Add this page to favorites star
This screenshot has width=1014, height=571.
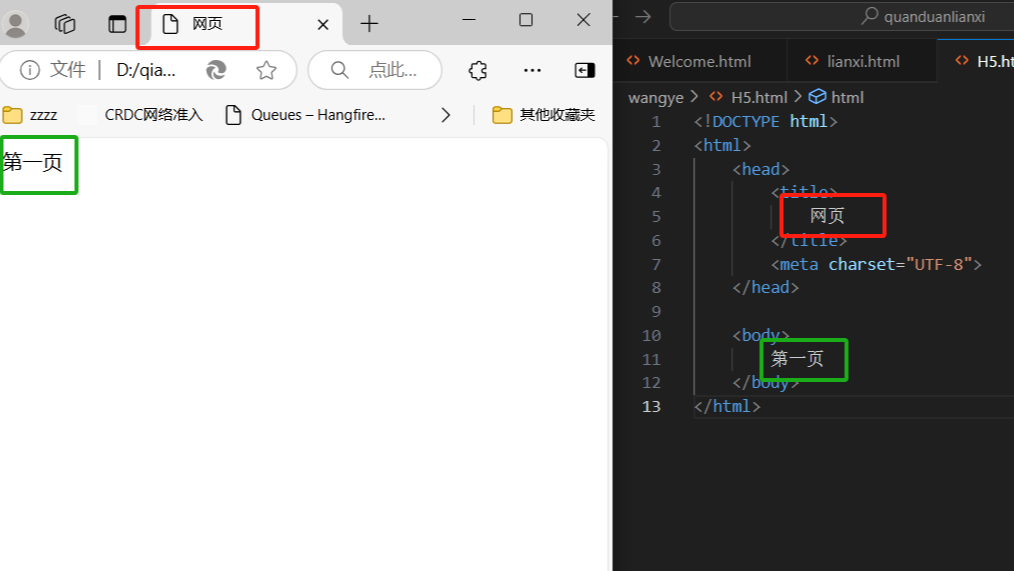(266, 70)
